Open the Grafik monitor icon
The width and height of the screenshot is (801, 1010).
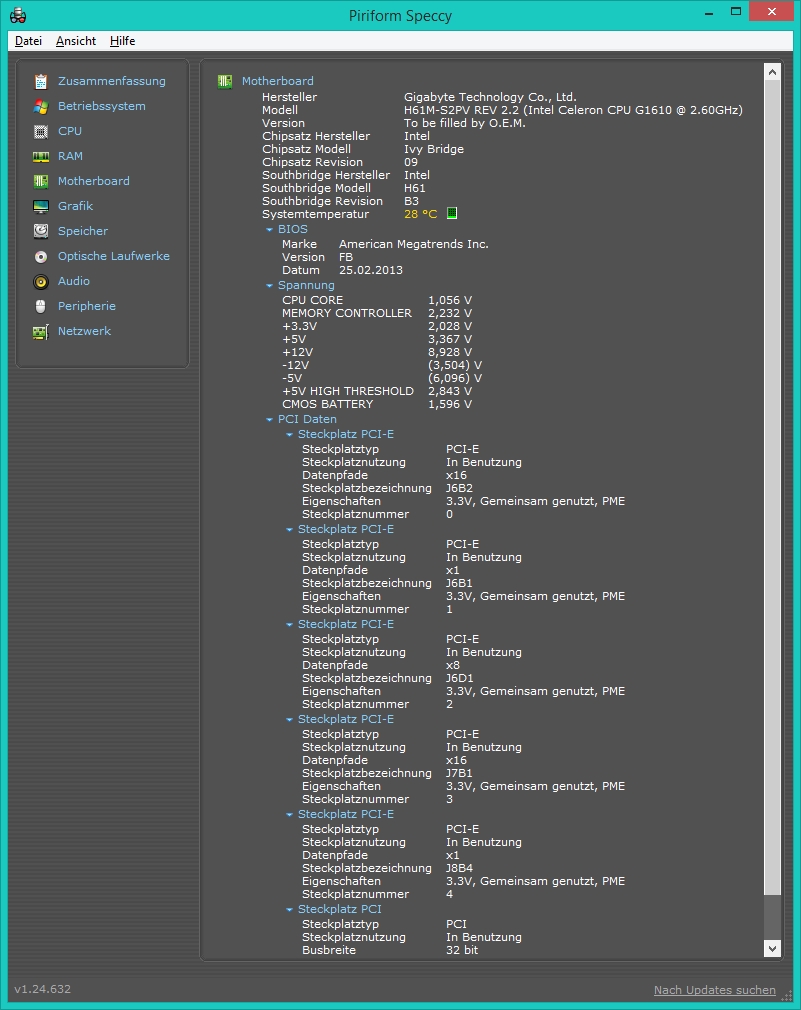pos(41,206)
